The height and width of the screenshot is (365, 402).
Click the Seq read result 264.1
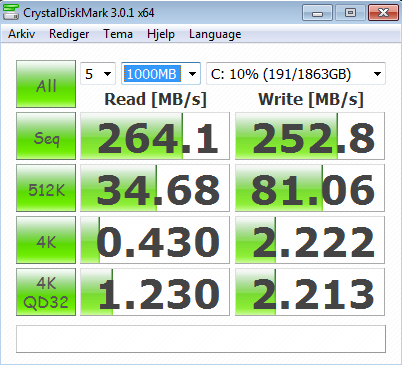155,136
